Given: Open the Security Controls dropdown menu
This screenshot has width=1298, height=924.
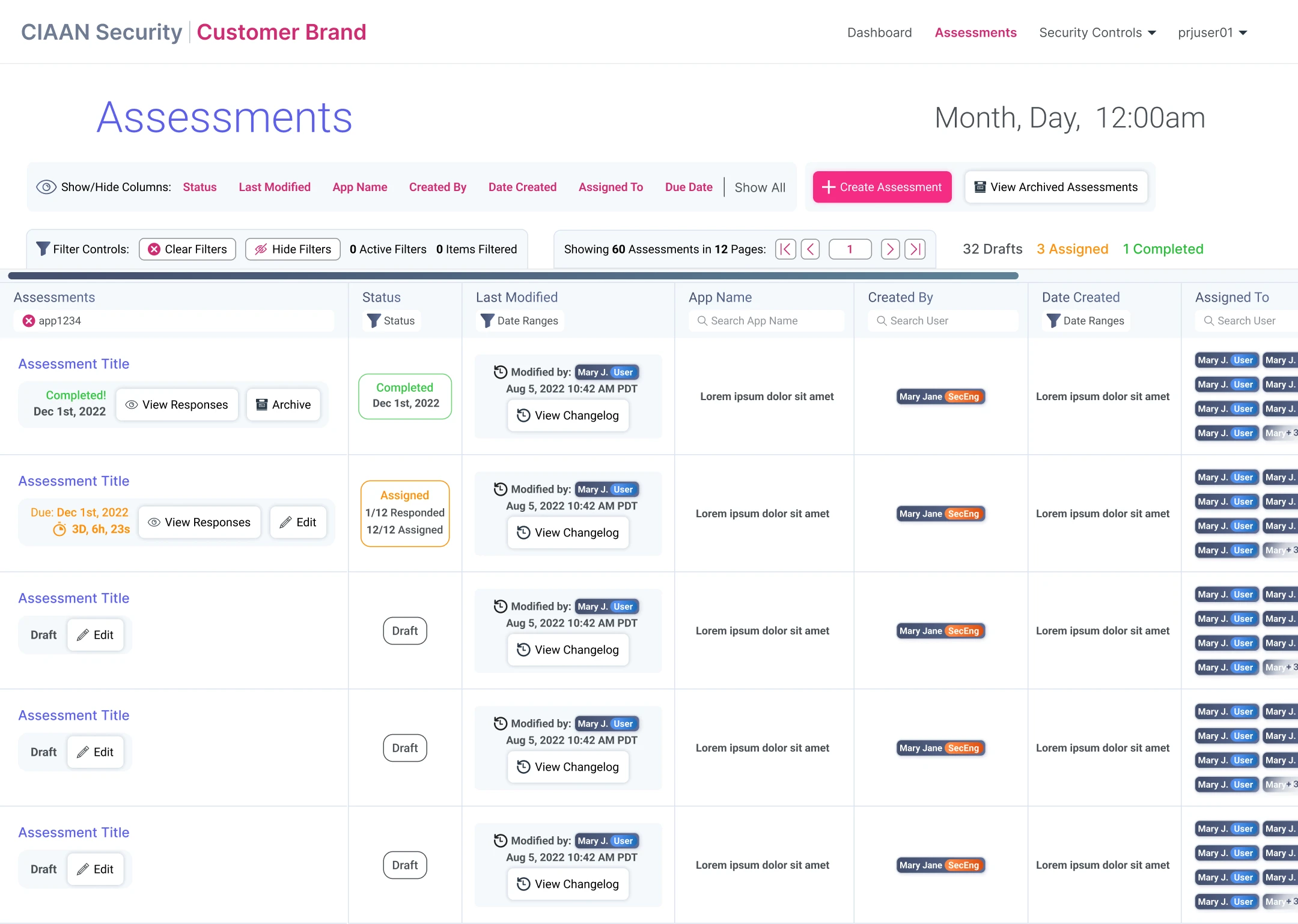Looking at the screenshot, I should (x=1097, y=32).
